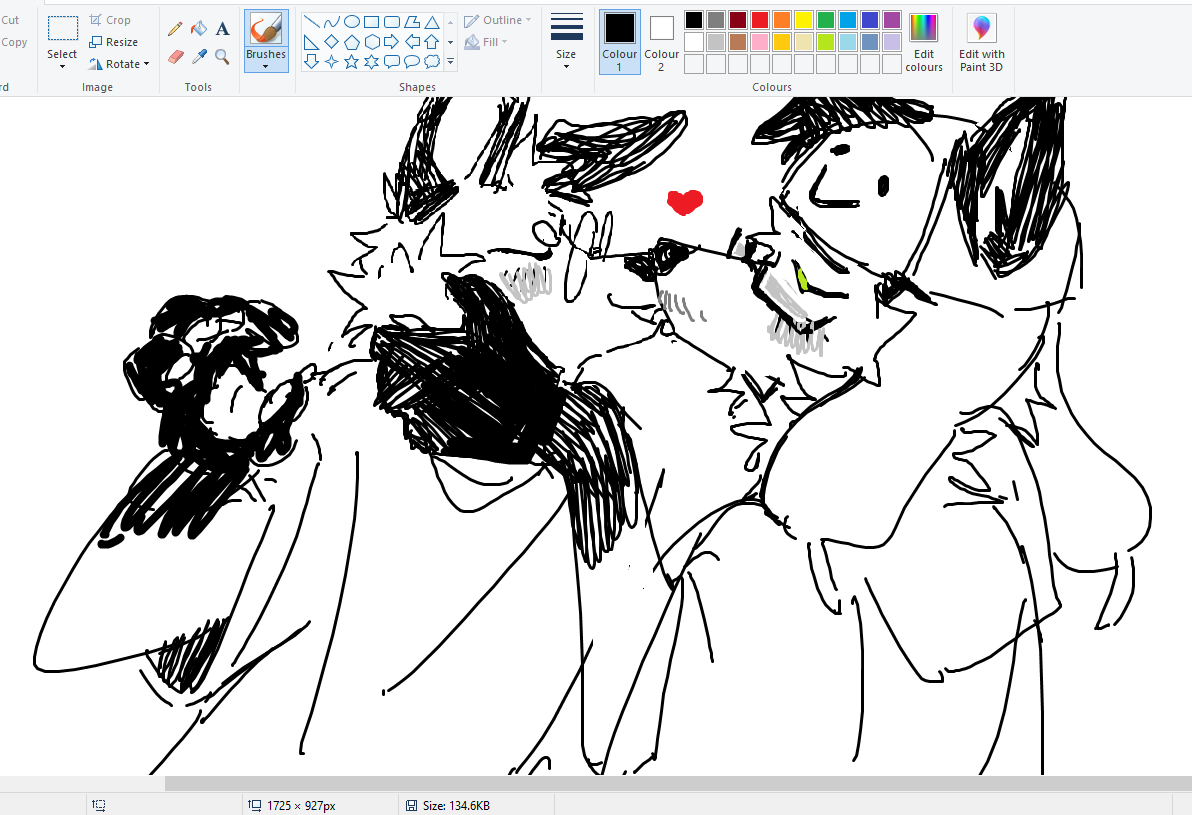Image resolution: width=1192 pixels, height=815 pixels.
Task: Open the Brushes dropdown arrow
Action: click(266, 67)
